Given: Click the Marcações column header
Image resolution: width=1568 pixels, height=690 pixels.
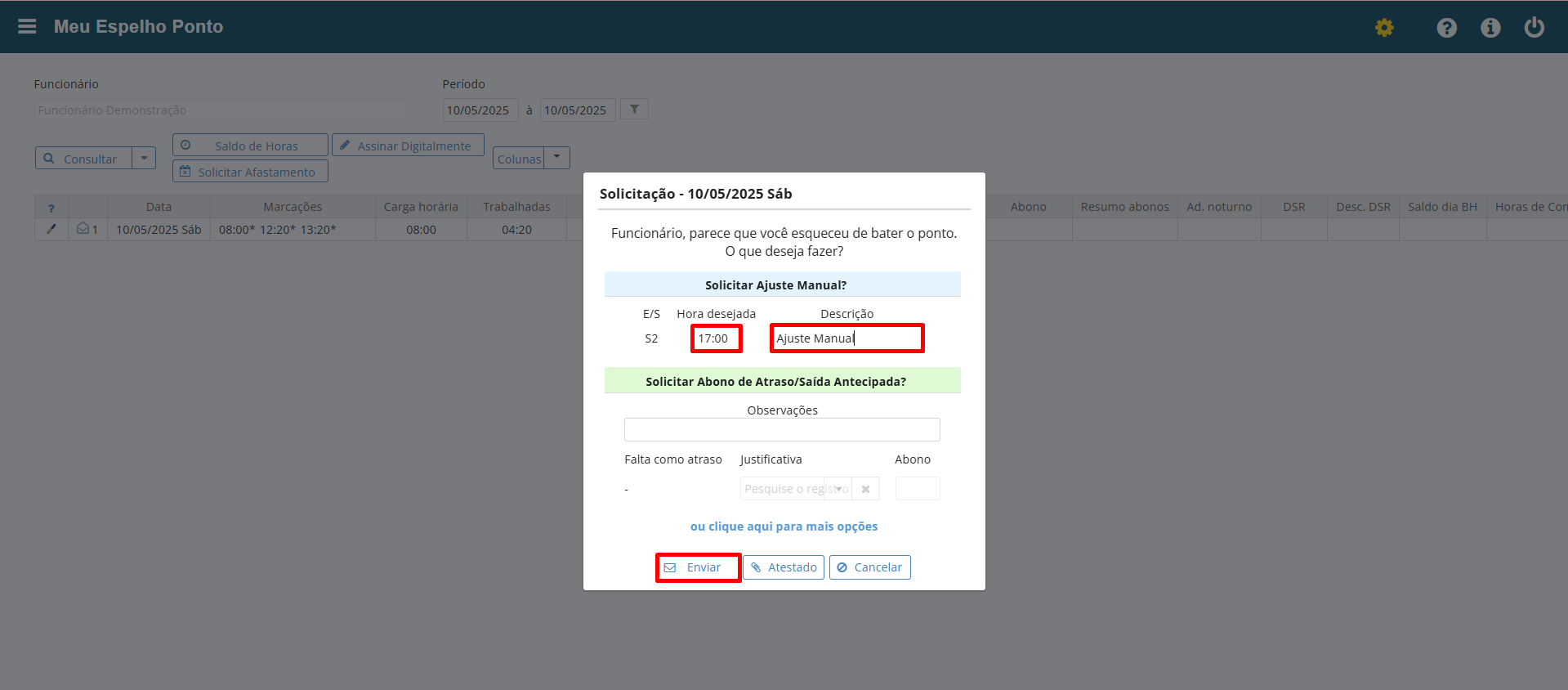Looking at the screenshot, I should 293,207.
